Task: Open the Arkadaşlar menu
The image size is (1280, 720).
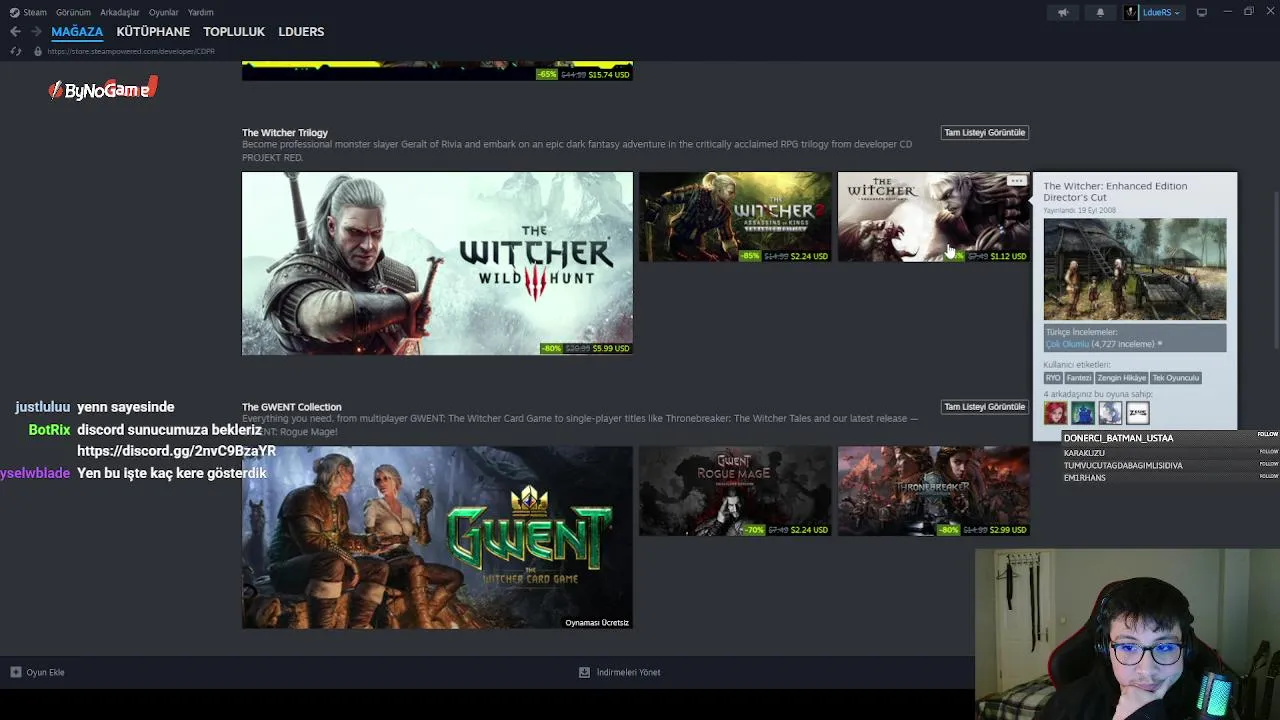Action: click(x=120, y=12)
